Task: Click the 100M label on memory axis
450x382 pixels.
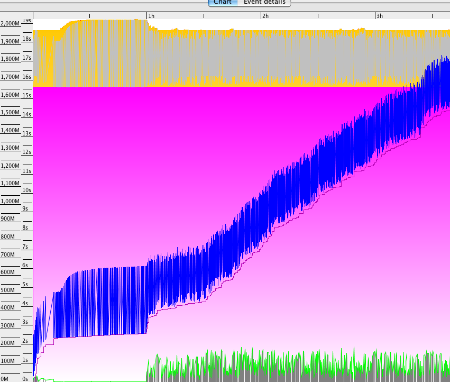Action: [x=8, y=361]
